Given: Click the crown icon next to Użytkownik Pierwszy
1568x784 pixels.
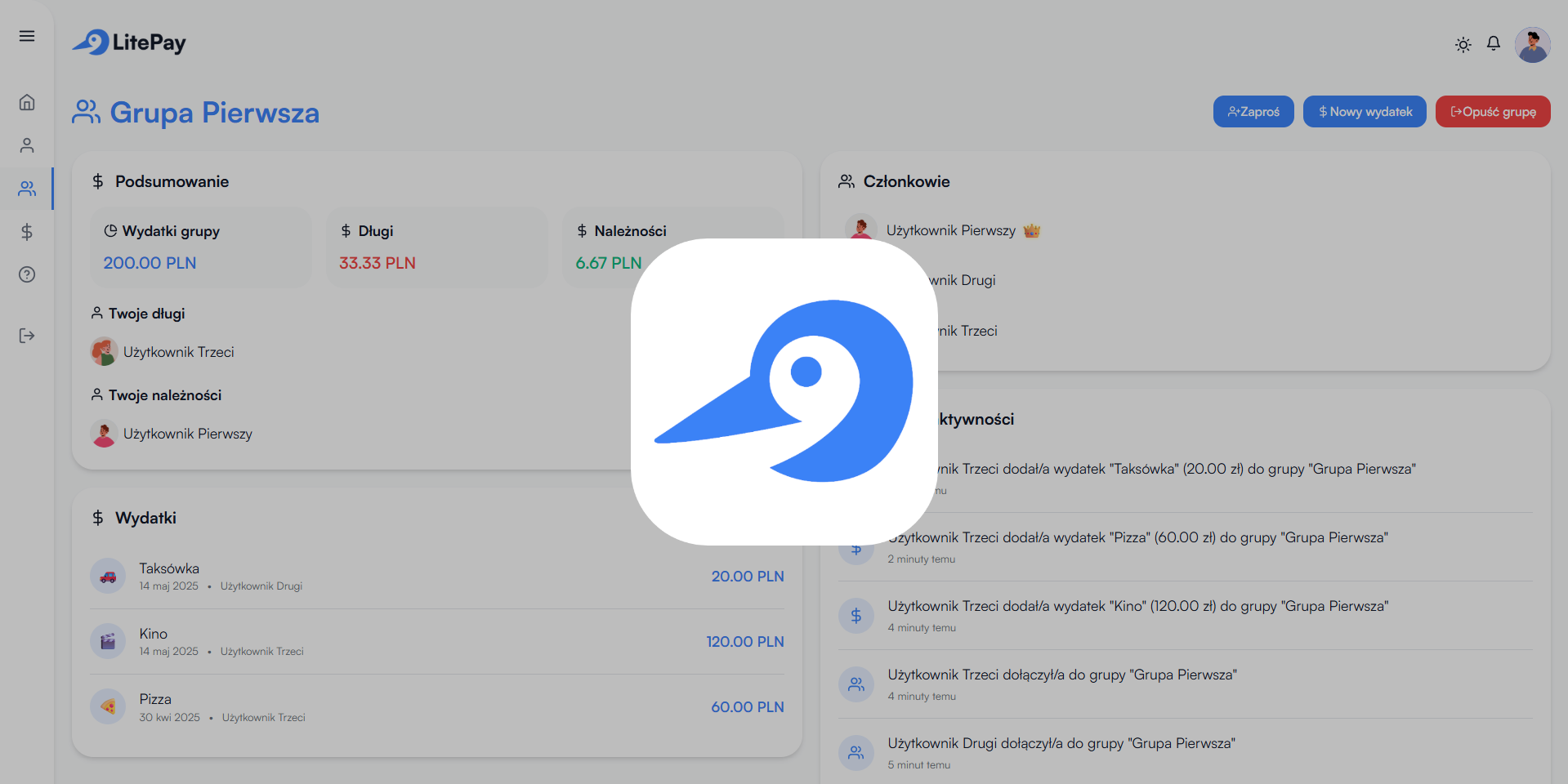Looking at the screenshot, I should (1032, 230).
